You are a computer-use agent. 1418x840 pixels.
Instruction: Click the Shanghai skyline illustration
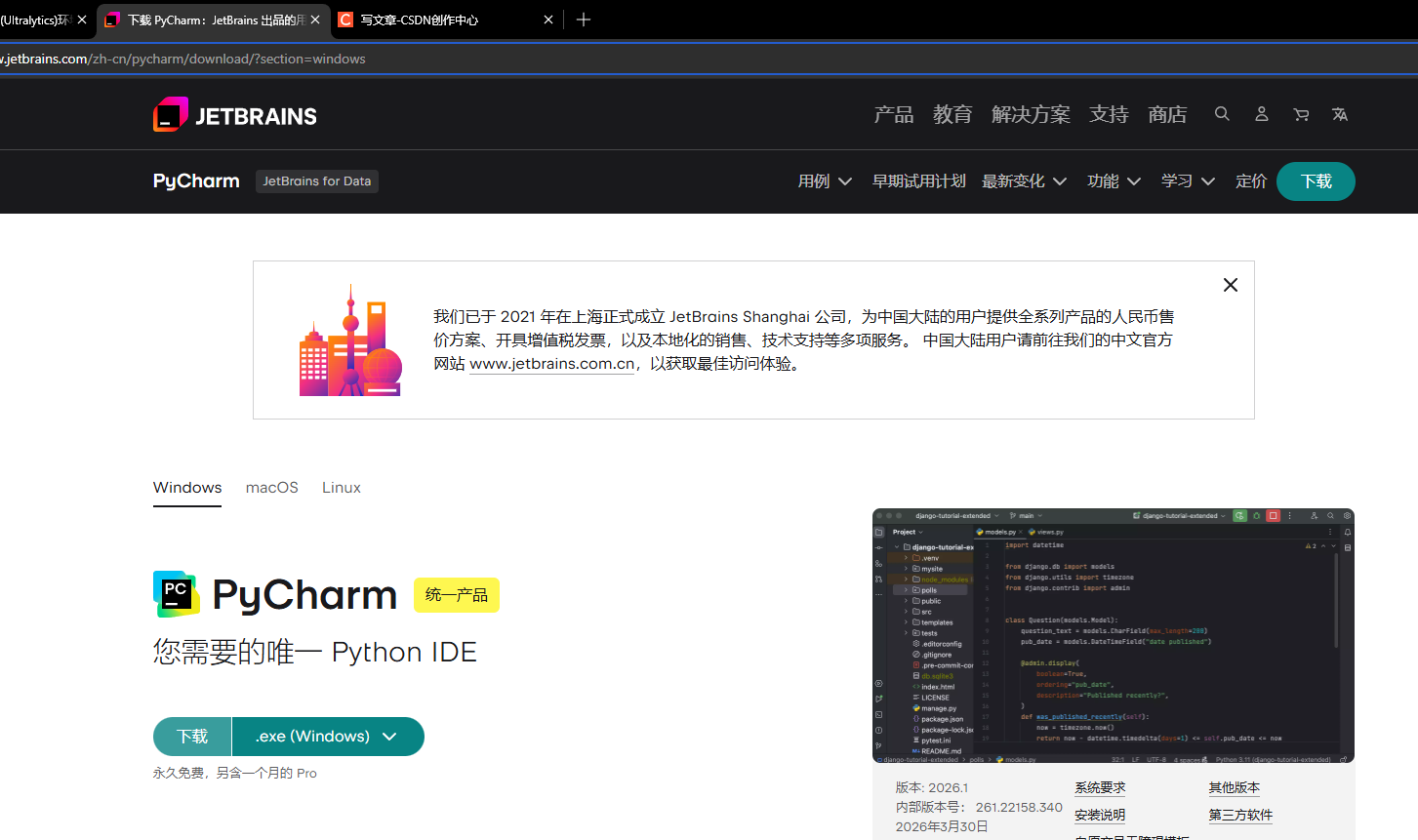click(350, 340)
